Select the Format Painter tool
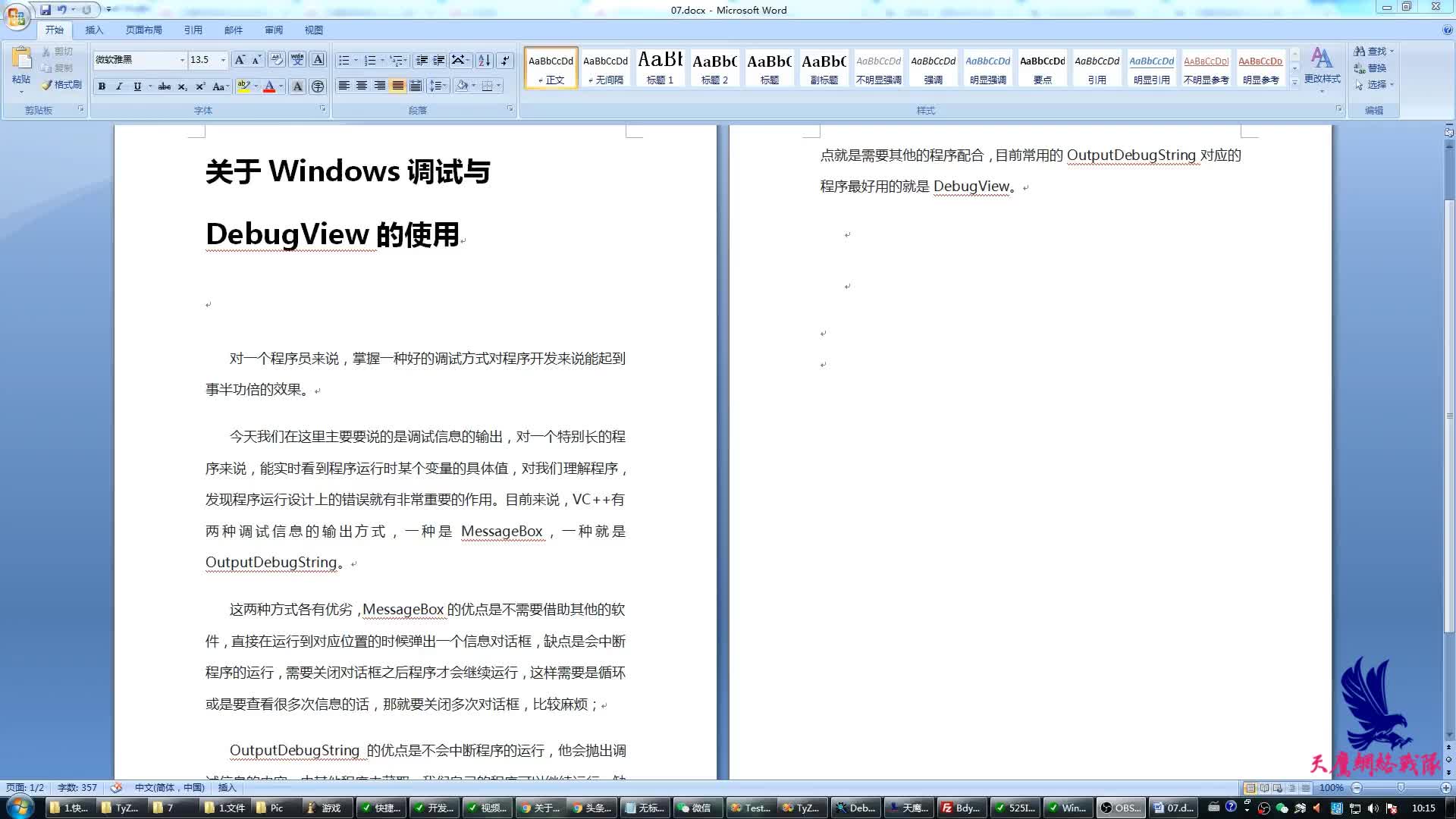This screenshot has height=819, width=1456. 62,85
